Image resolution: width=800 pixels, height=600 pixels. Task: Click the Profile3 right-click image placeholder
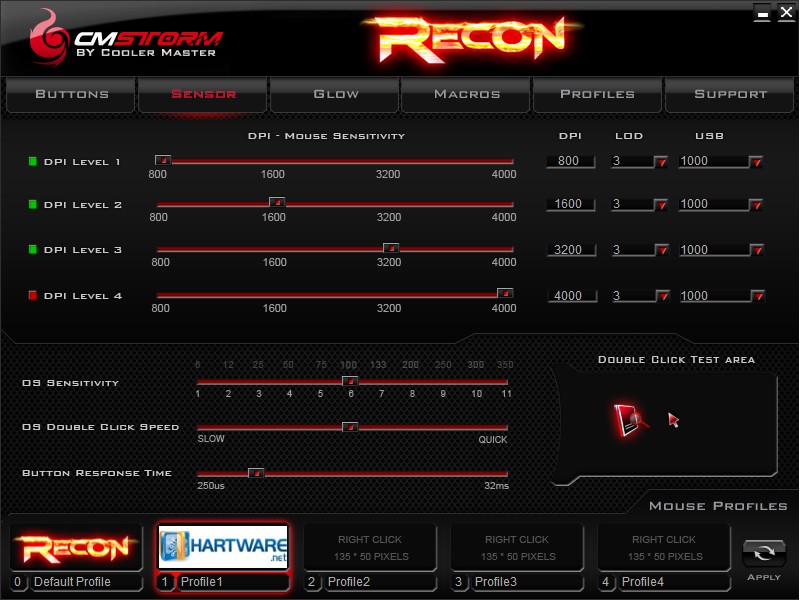[517, 547]
